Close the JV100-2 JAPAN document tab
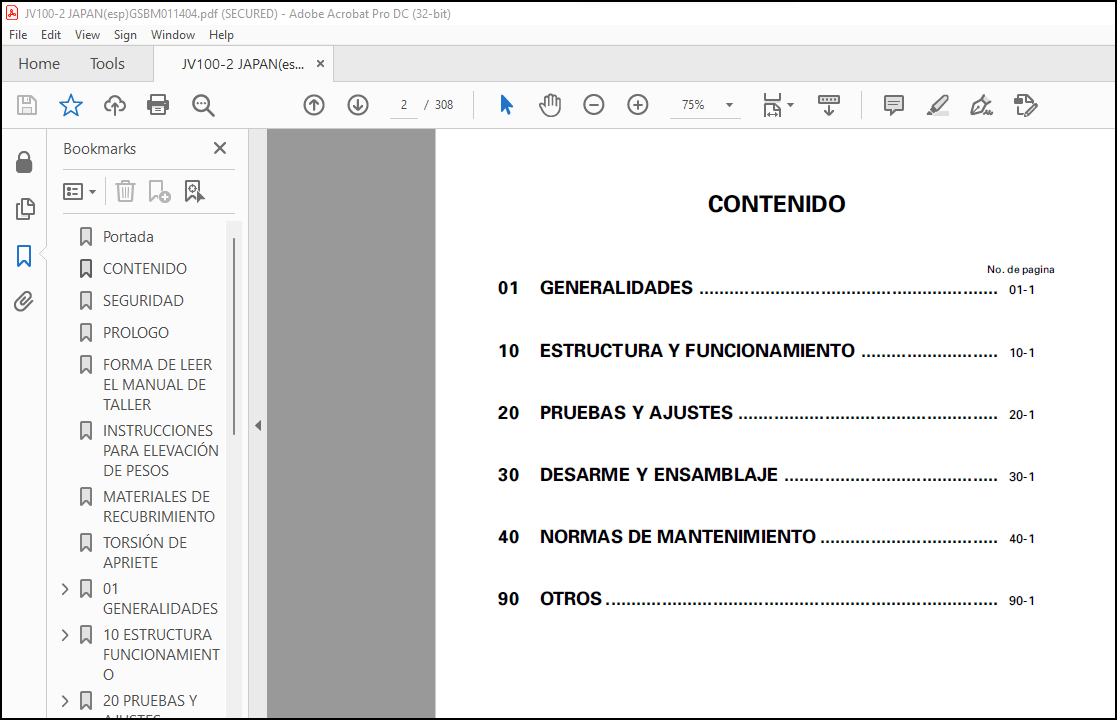Image resolution: width=1117 pixels, height=720 pixels. [x=321, y=64]
